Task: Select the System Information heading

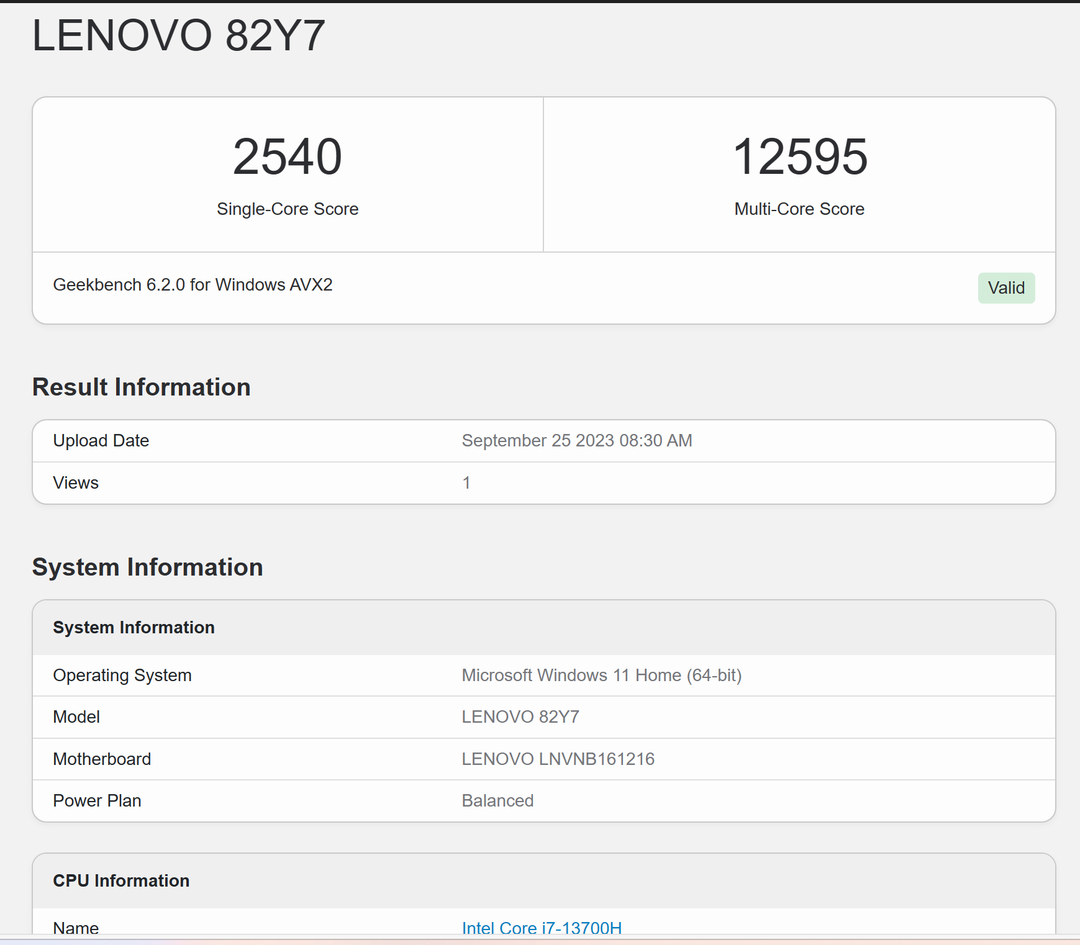Action: click(147, 567)
